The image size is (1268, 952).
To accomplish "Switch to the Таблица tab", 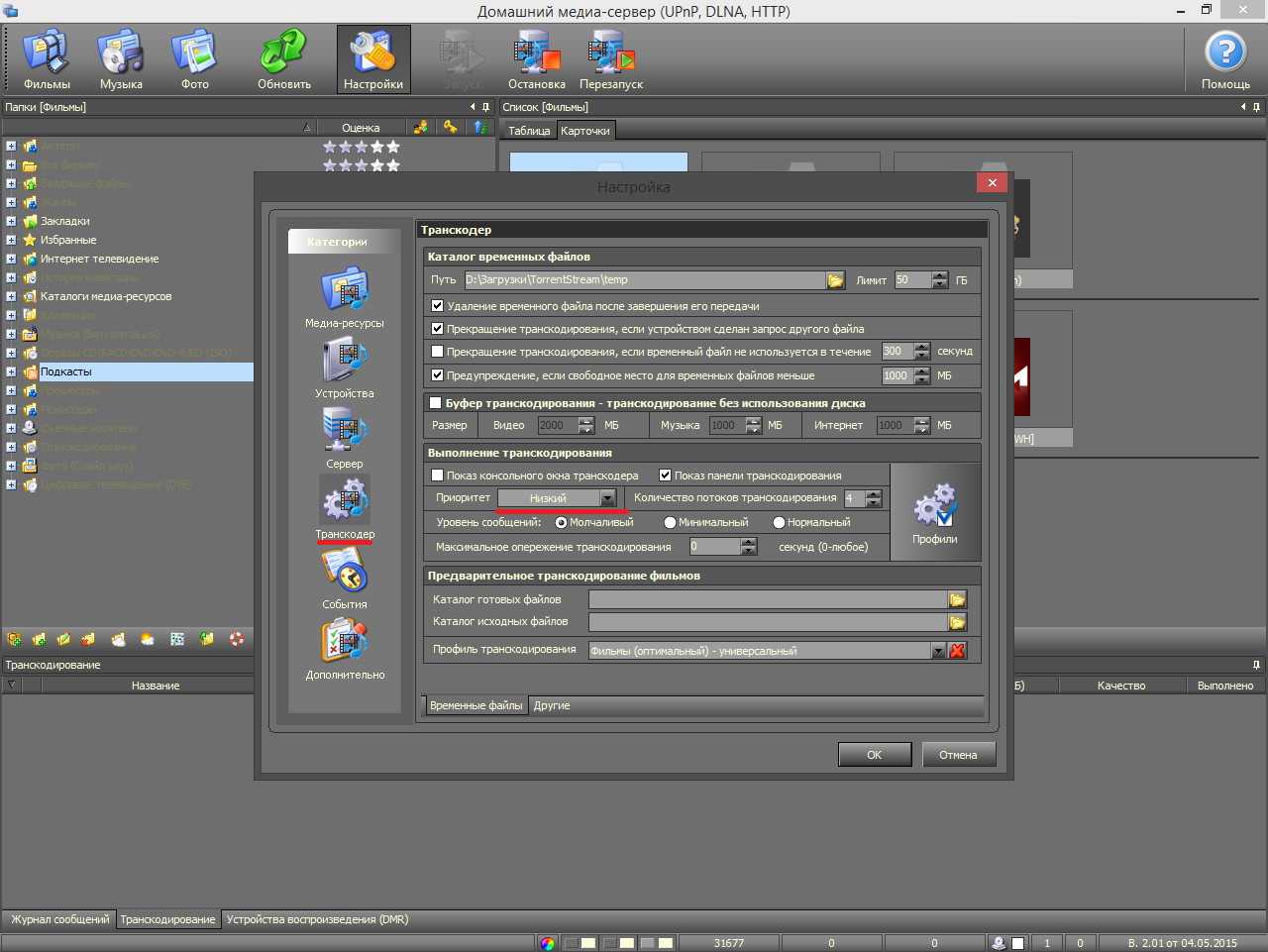I will coord(529,131).
